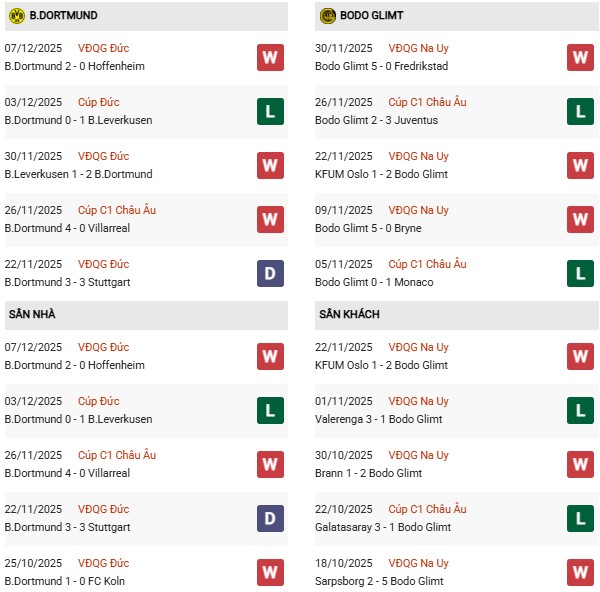
Task: Click the D badge for Dortmund 3-3 Stuttgart under Sân Nhà
Action: [x=270, y=518]
